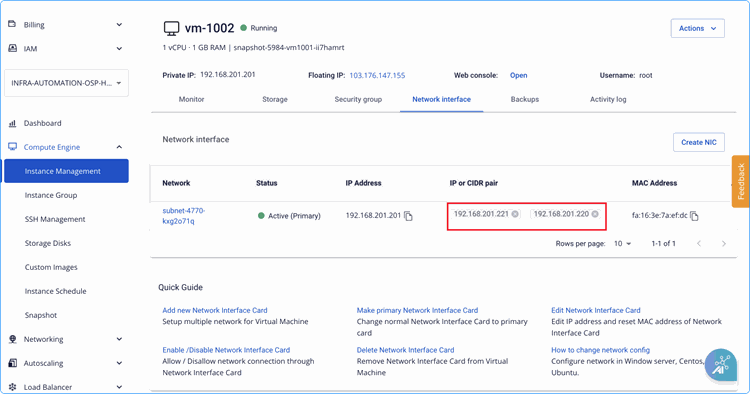Open Instance Group in the sidebar

(51, 195)
